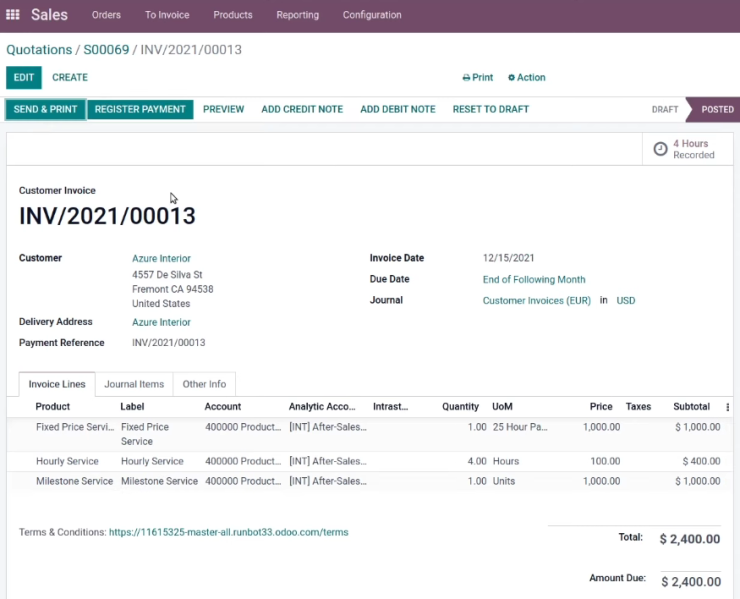Image resolution: width=740 pixels, height=599 pixels.
Task: Click REGISTER PAYMENT button
Action: click(140, 110)
